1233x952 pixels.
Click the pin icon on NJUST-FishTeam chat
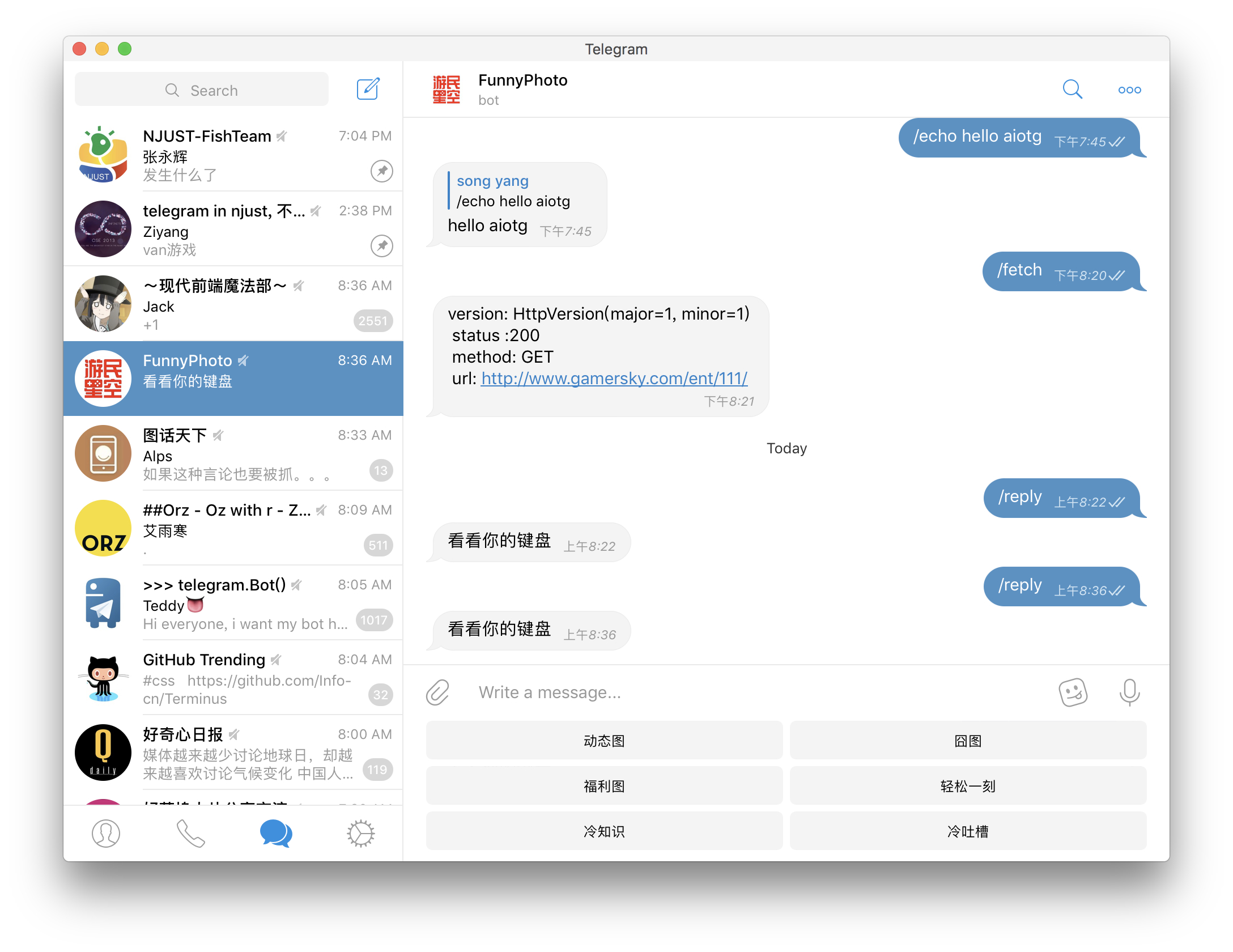(x=382, y=171)
